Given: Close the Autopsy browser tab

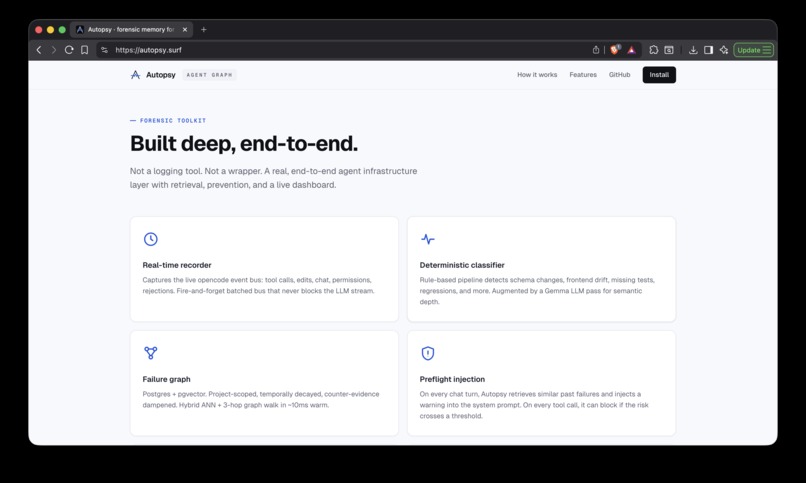Looking at the screenshot, I should 185,29.
